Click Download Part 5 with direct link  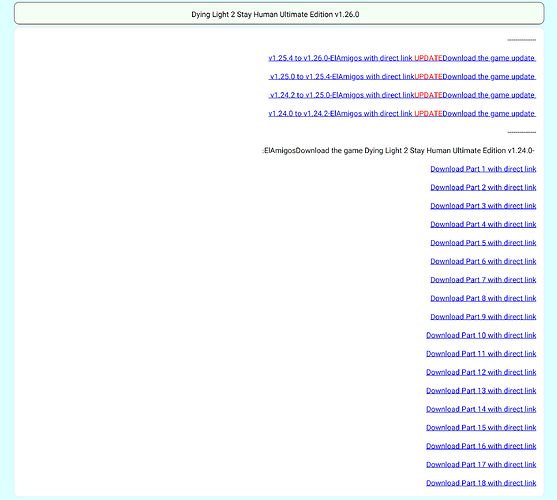pyautogui.click(x=483, y=243)
